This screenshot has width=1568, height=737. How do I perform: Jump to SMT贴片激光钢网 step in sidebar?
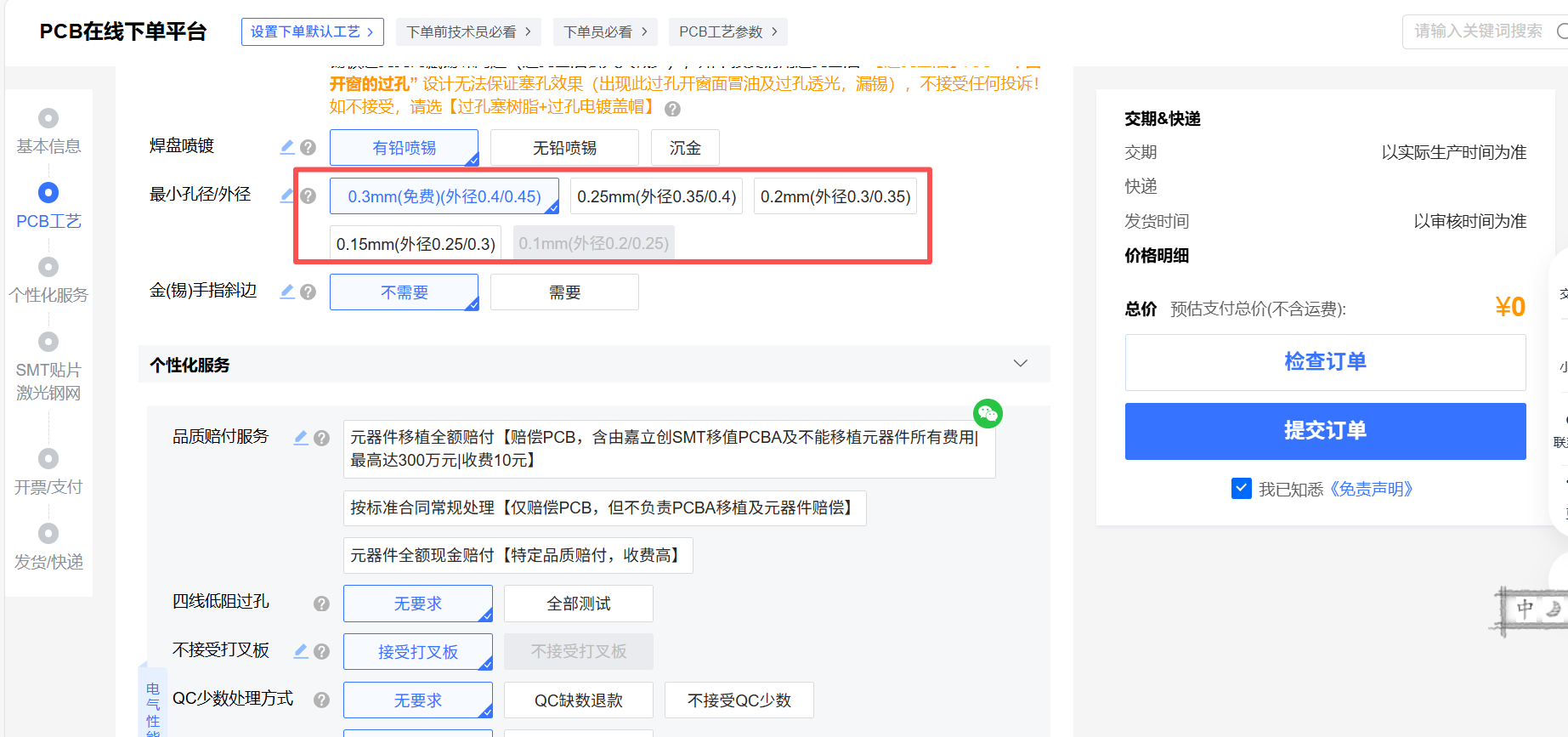pyautogui.click(x=48, y=367)
